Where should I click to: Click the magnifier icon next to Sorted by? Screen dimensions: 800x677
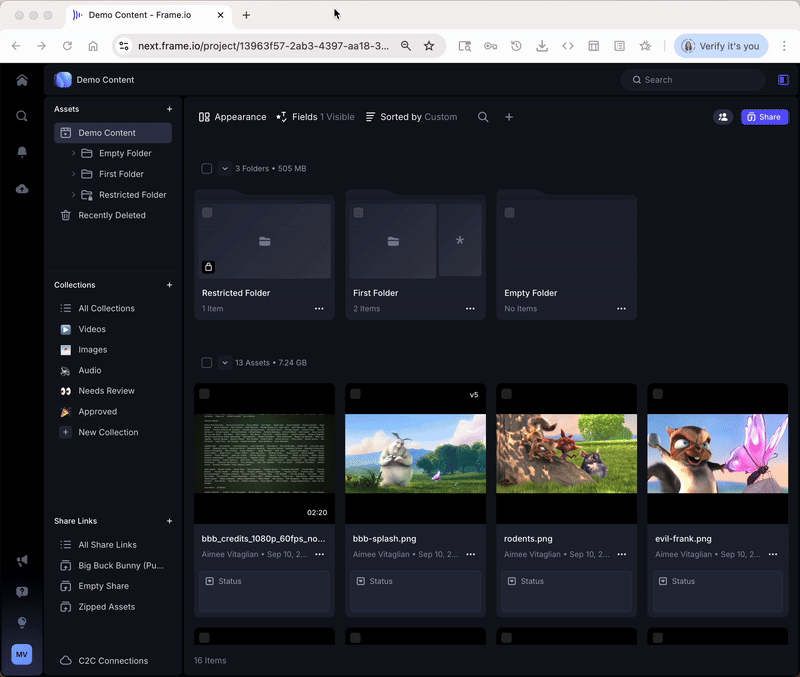pyautogui.click(x=483, y=117)
